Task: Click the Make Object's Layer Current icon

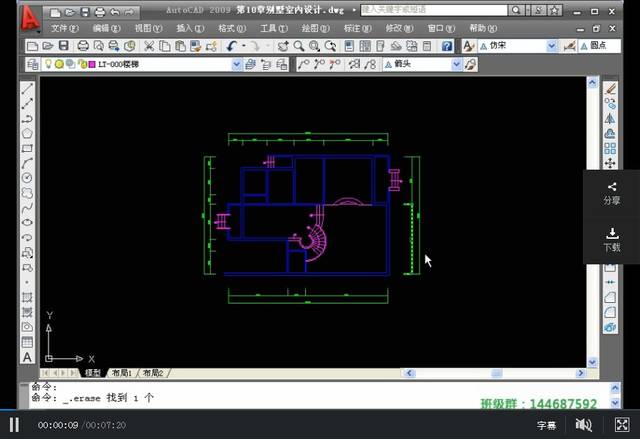Action: coord(250,64)
